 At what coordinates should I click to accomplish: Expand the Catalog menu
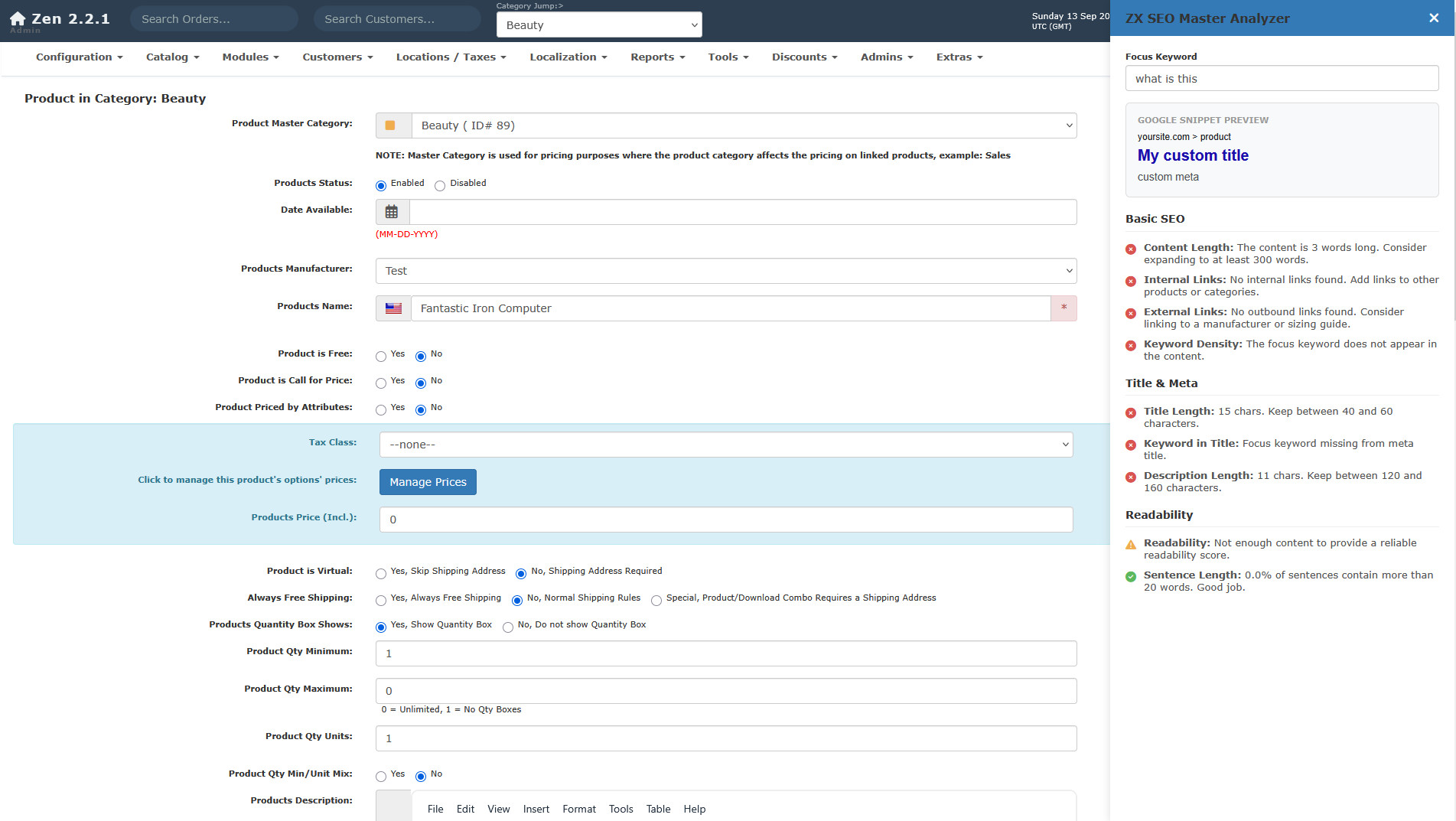click(x=172, y=57)
